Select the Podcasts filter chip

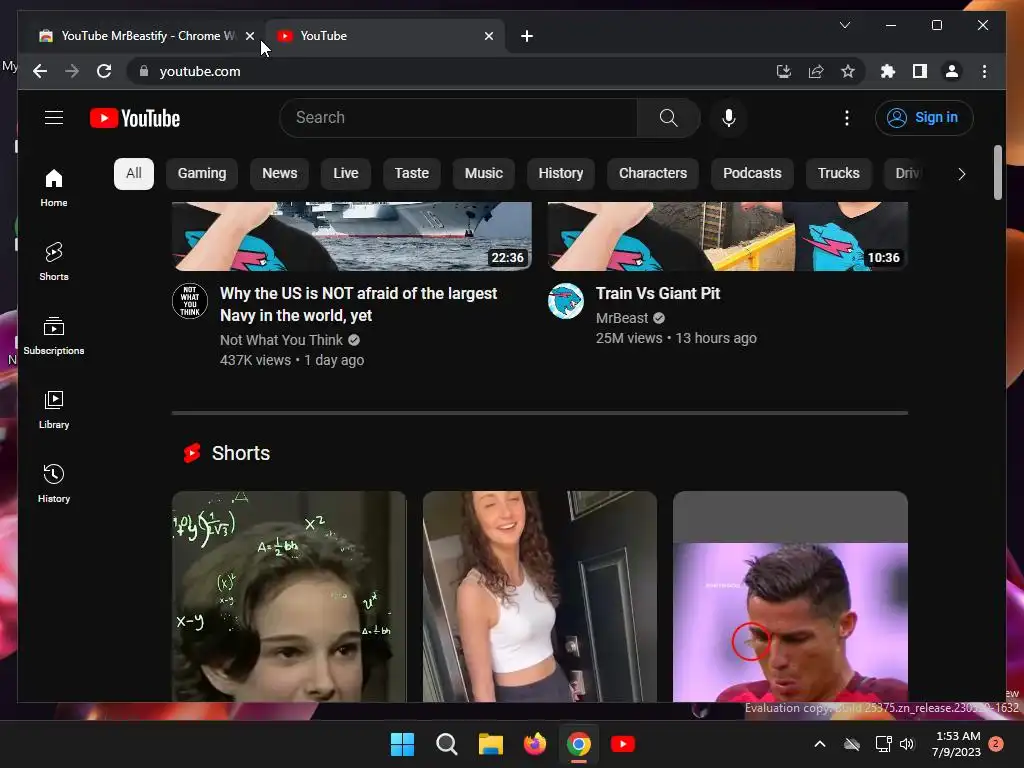pyautogui.click(x=752, y=174)
